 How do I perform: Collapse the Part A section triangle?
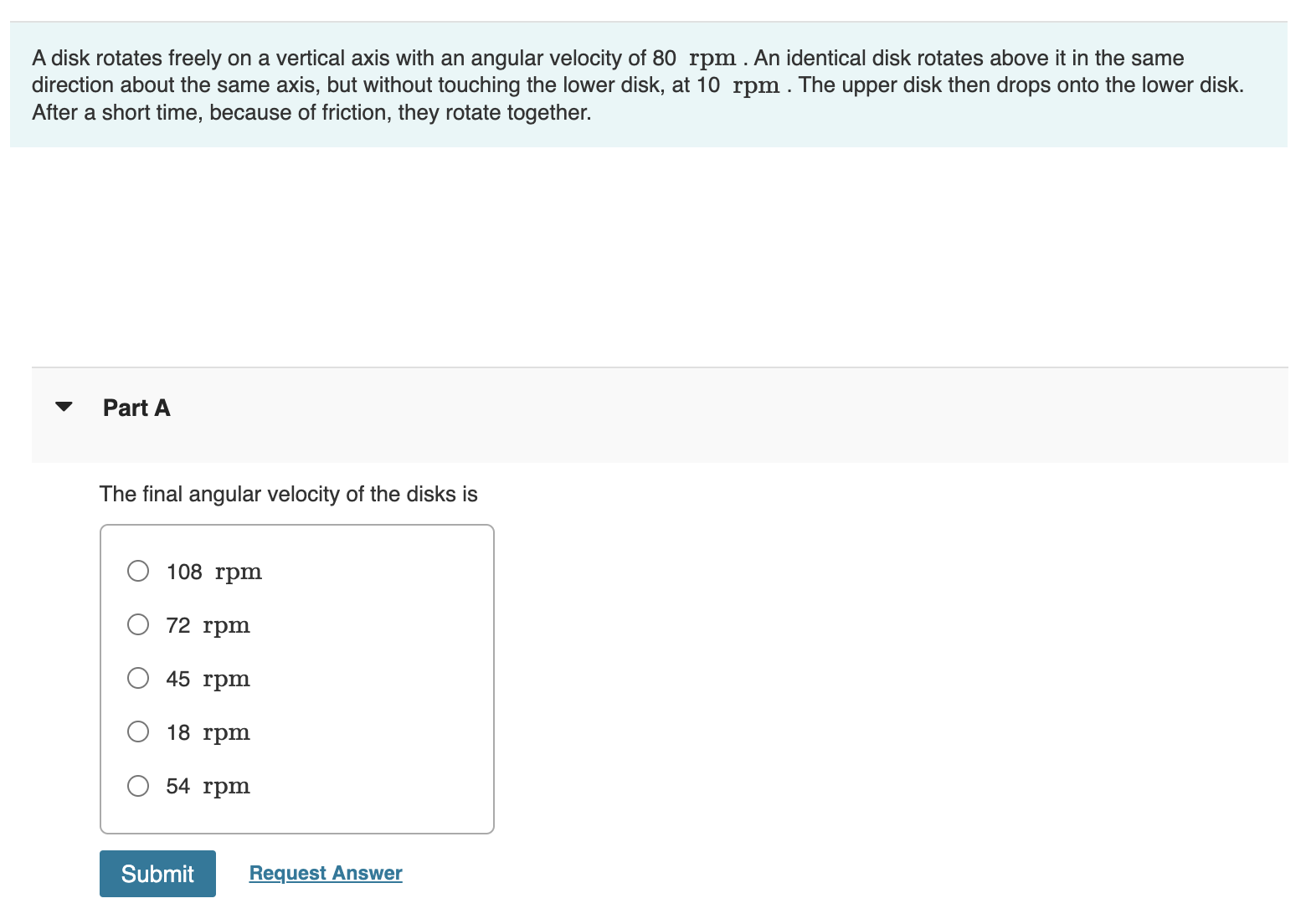coord(64,407)
